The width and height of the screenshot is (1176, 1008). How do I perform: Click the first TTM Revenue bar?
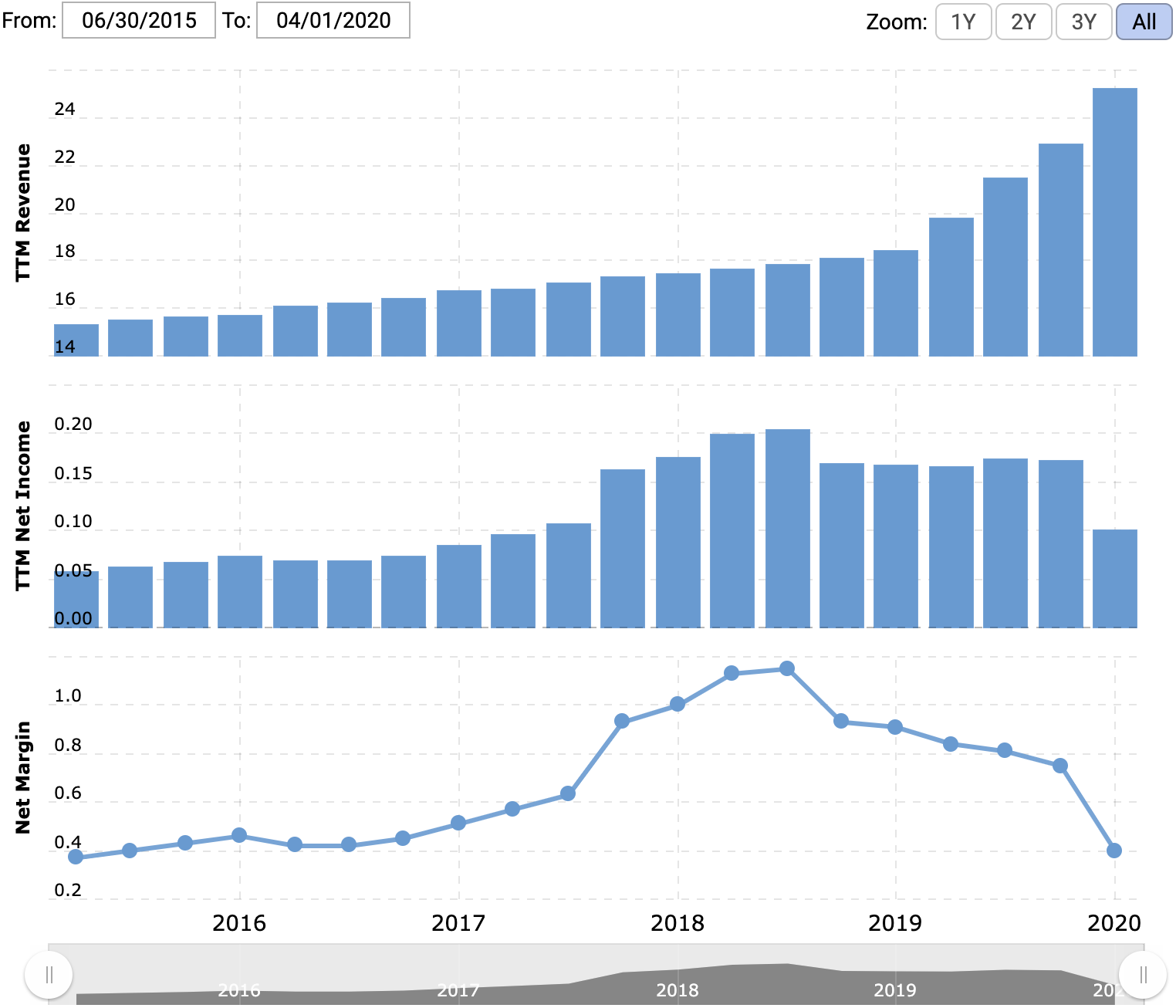(76, 340)
